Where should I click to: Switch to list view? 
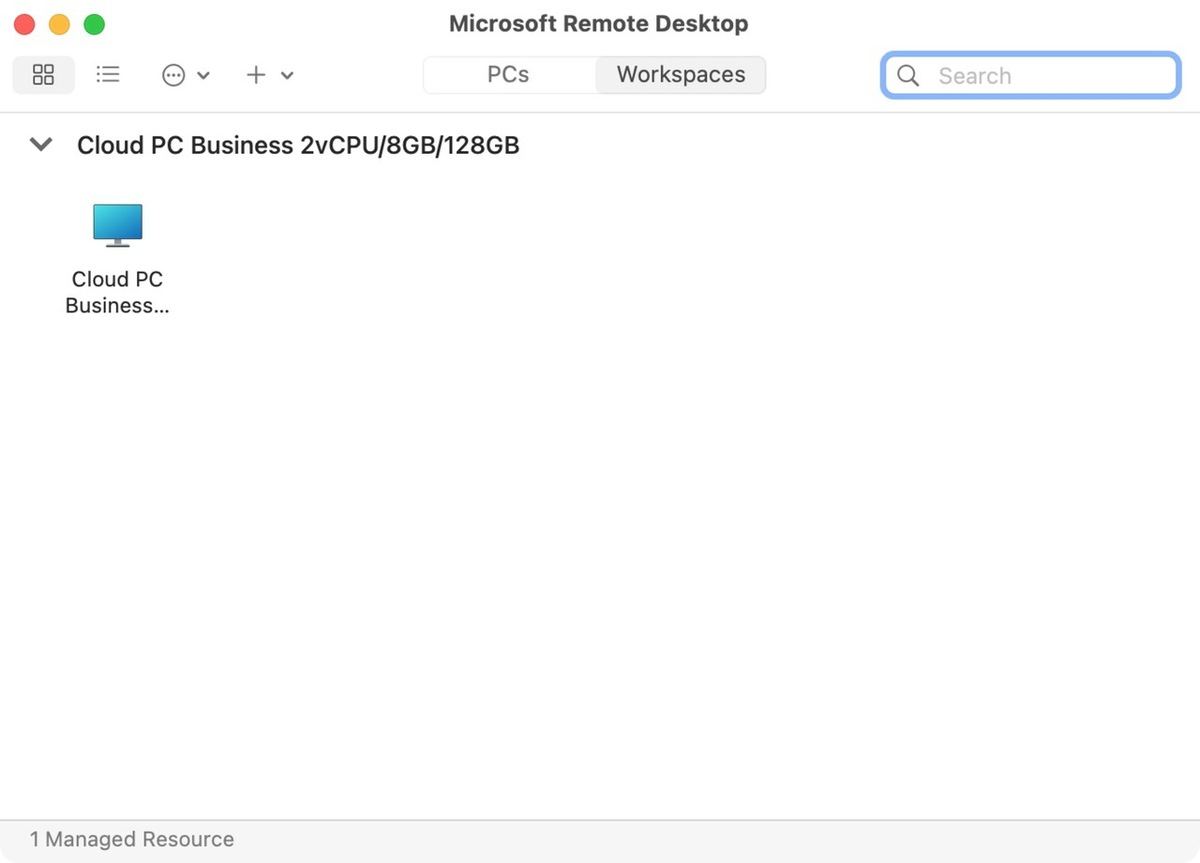pyautogui.click(x=108, y=75)
